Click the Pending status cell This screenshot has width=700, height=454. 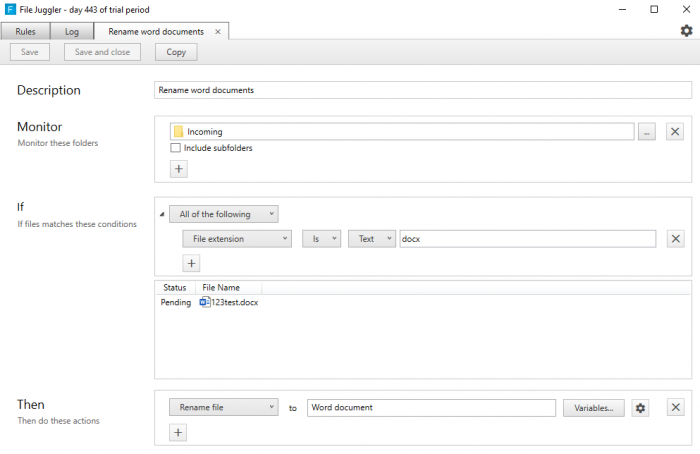point(175,302)
